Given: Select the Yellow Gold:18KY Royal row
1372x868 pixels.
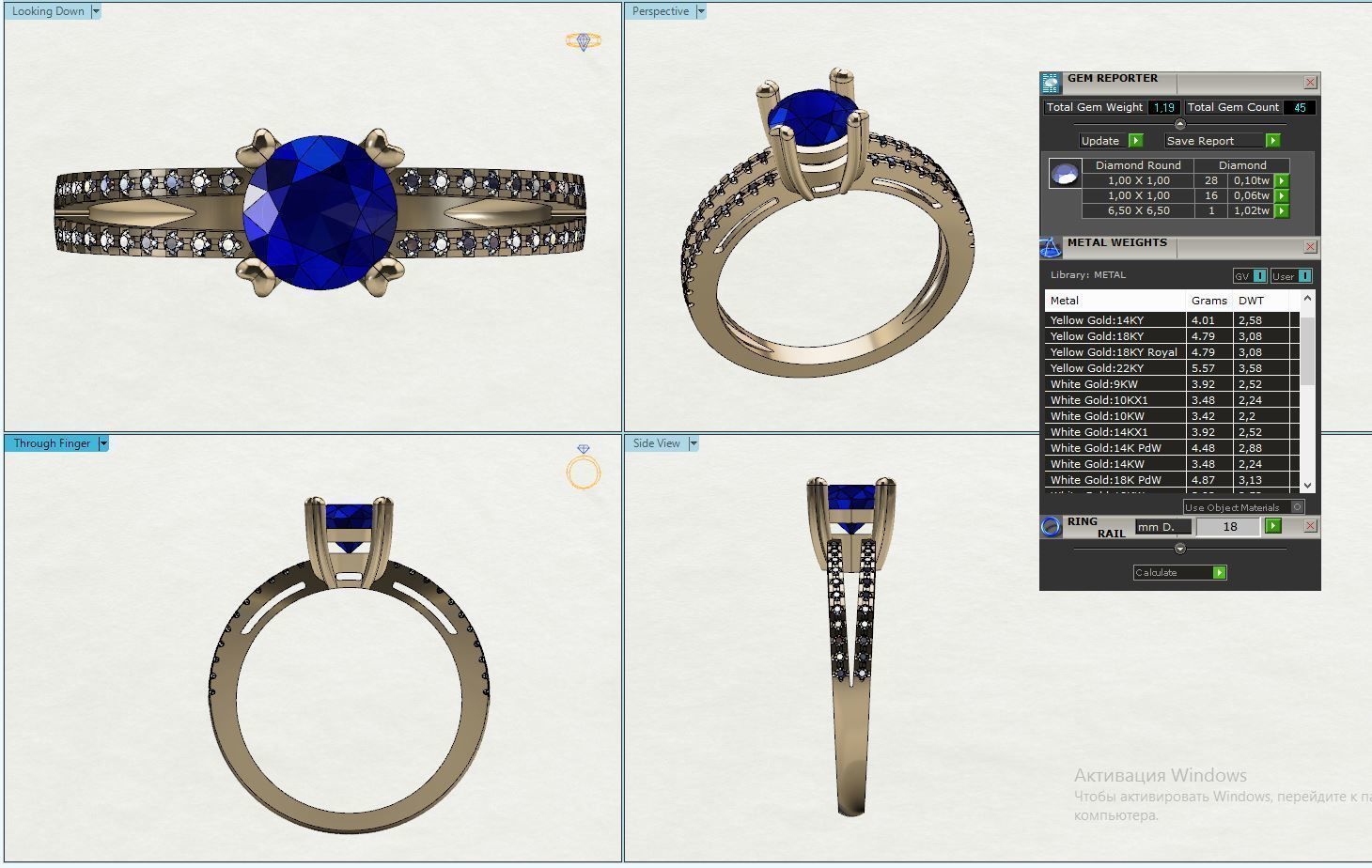Looking at the screenshot, I should [x=1172, y=352].
